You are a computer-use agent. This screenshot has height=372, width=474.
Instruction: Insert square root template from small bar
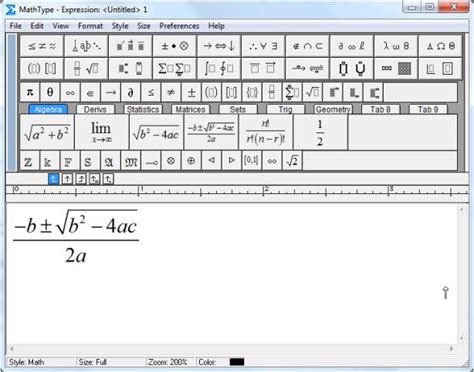point(312,92)
